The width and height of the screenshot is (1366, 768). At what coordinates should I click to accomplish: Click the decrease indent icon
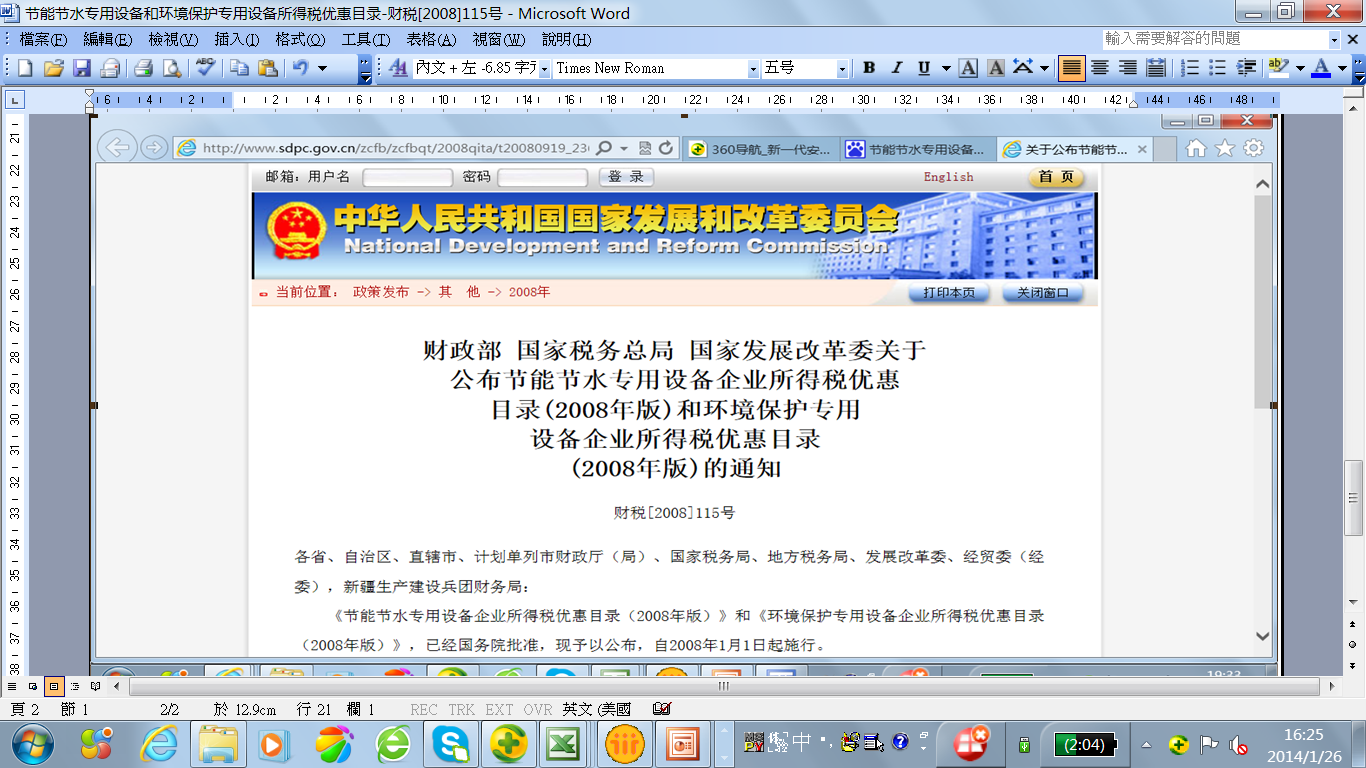pos(1246,68)
